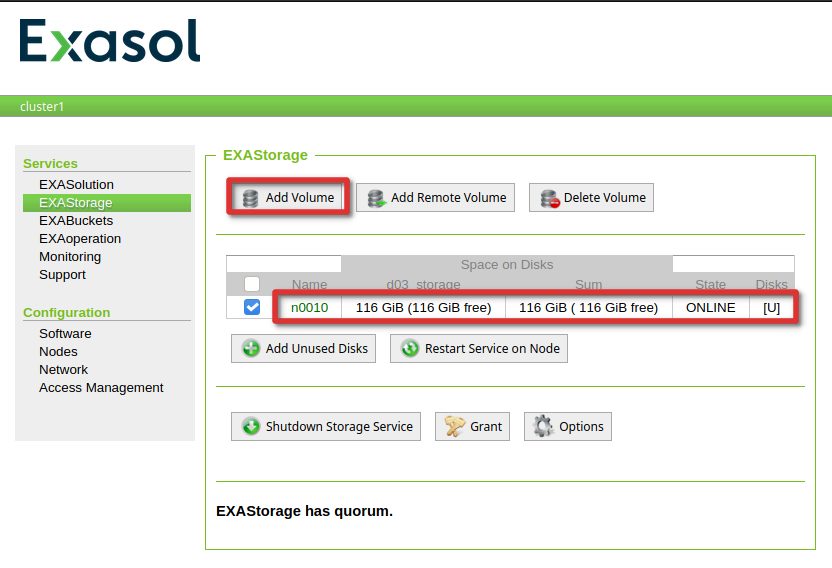Click the ONLINE state cell
832x568 pixels.
click(x=710, y=307)
